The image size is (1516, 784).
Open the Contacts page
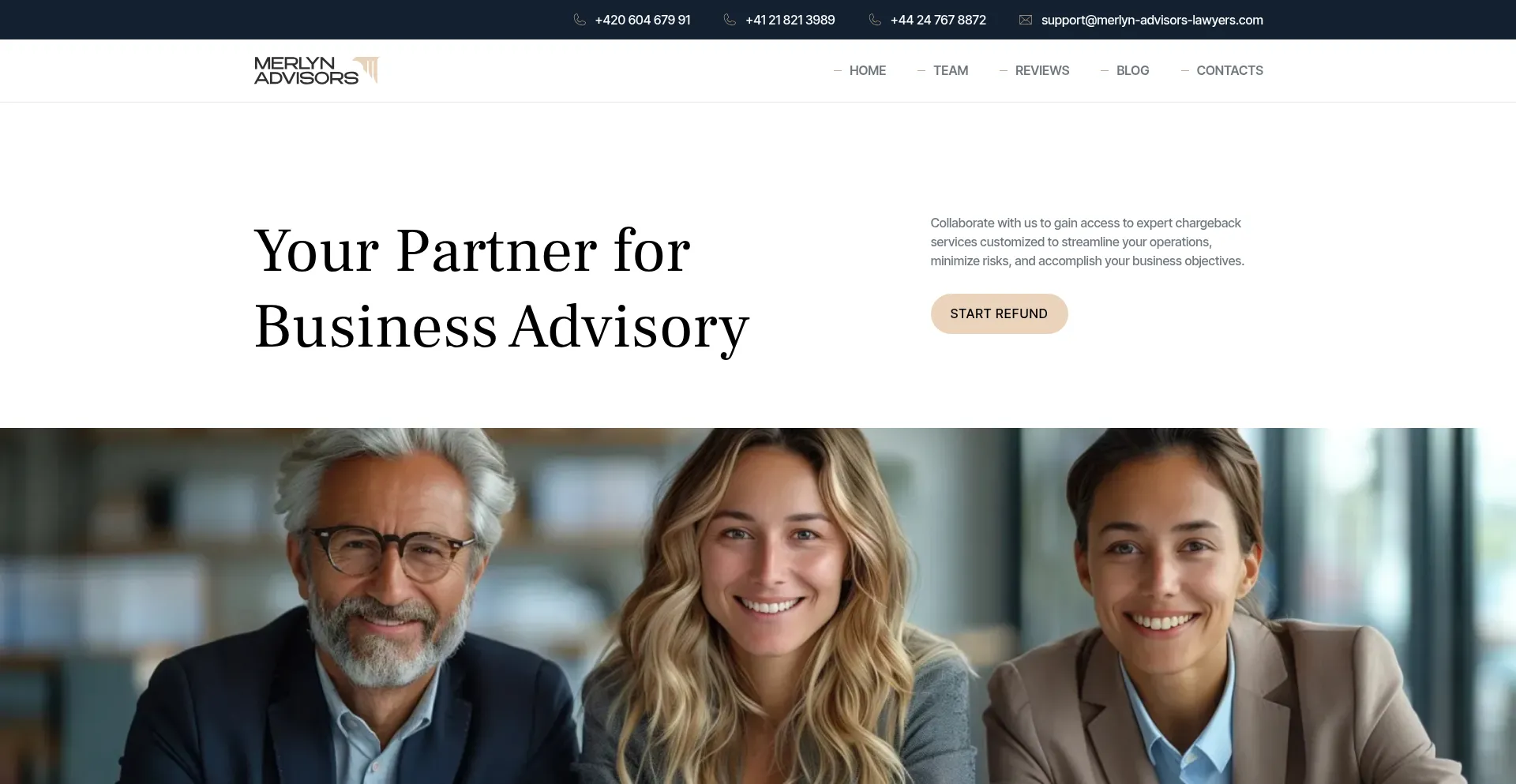coord(1229,70)
